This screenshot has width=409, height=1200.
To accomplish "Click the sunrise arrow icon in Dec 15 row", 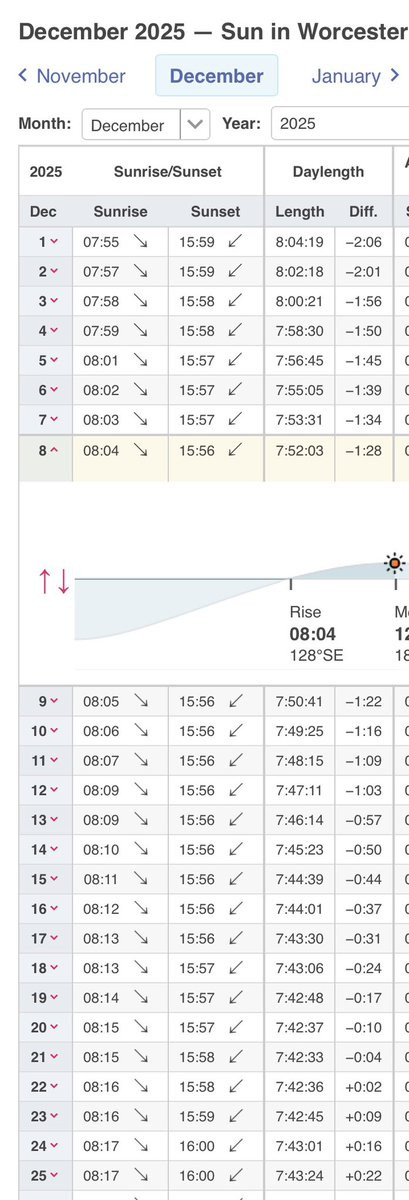I will (x=140, y=879).
